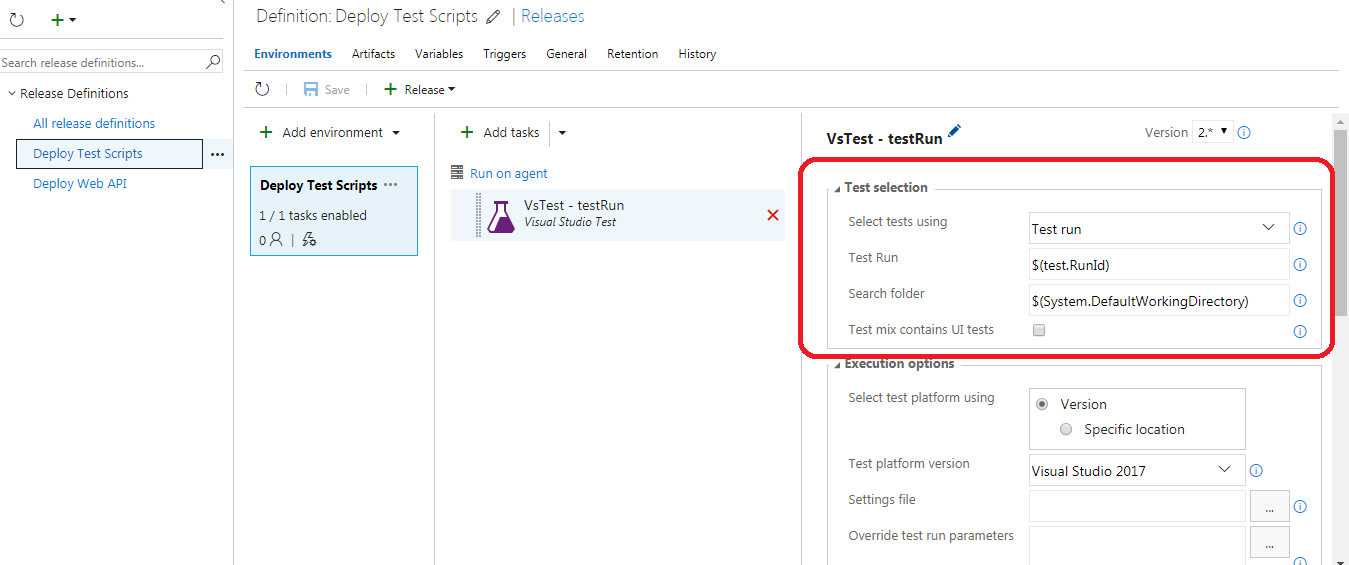Open the Triggers tab

tap(504, 54)
